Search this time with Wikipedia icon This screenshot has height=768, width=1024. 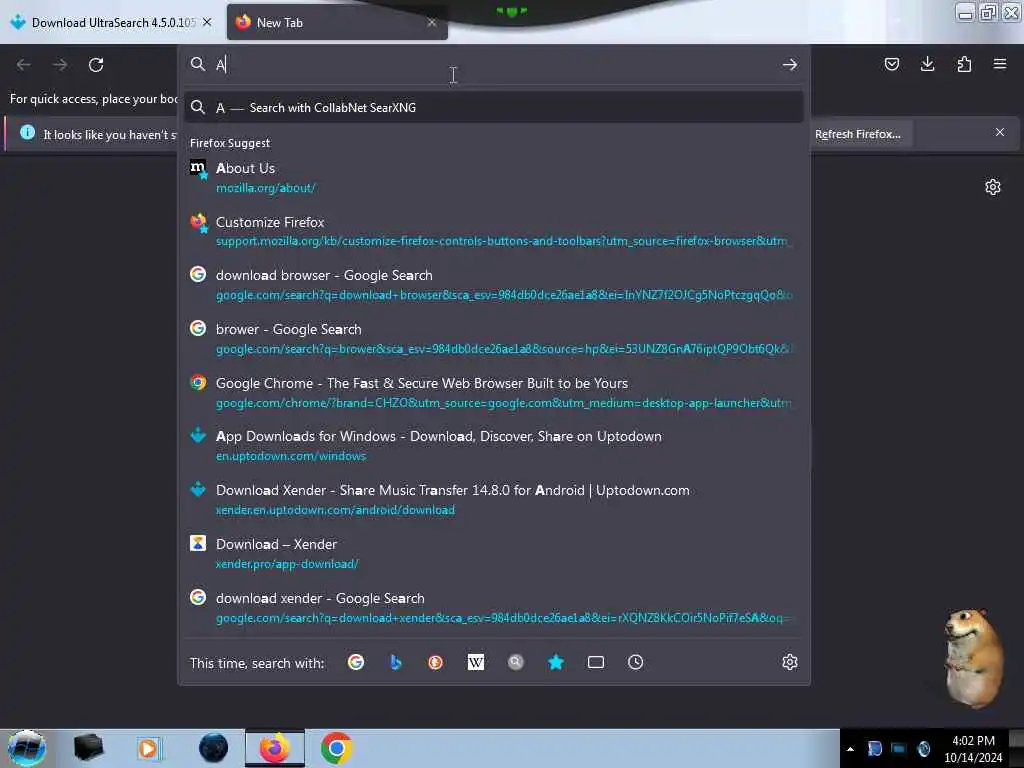(475, 662)
